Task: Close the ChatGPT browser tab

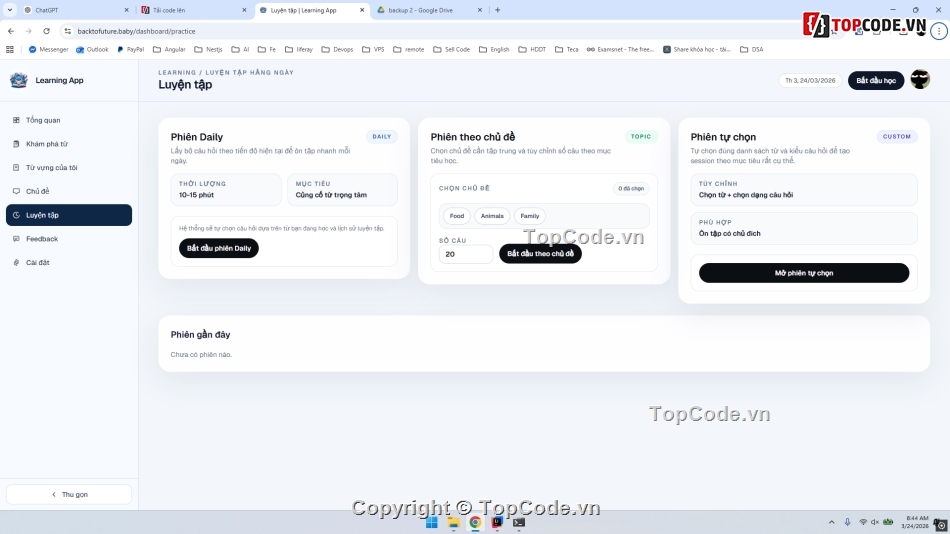Action: click(x=126, y=10)
